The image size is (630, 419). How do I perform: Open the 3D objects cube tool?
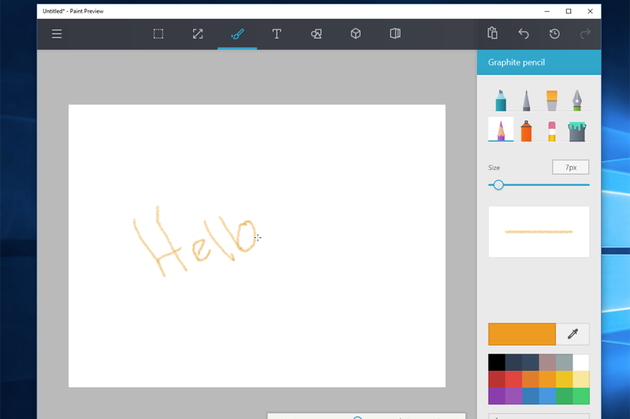[x=356, y=33]
